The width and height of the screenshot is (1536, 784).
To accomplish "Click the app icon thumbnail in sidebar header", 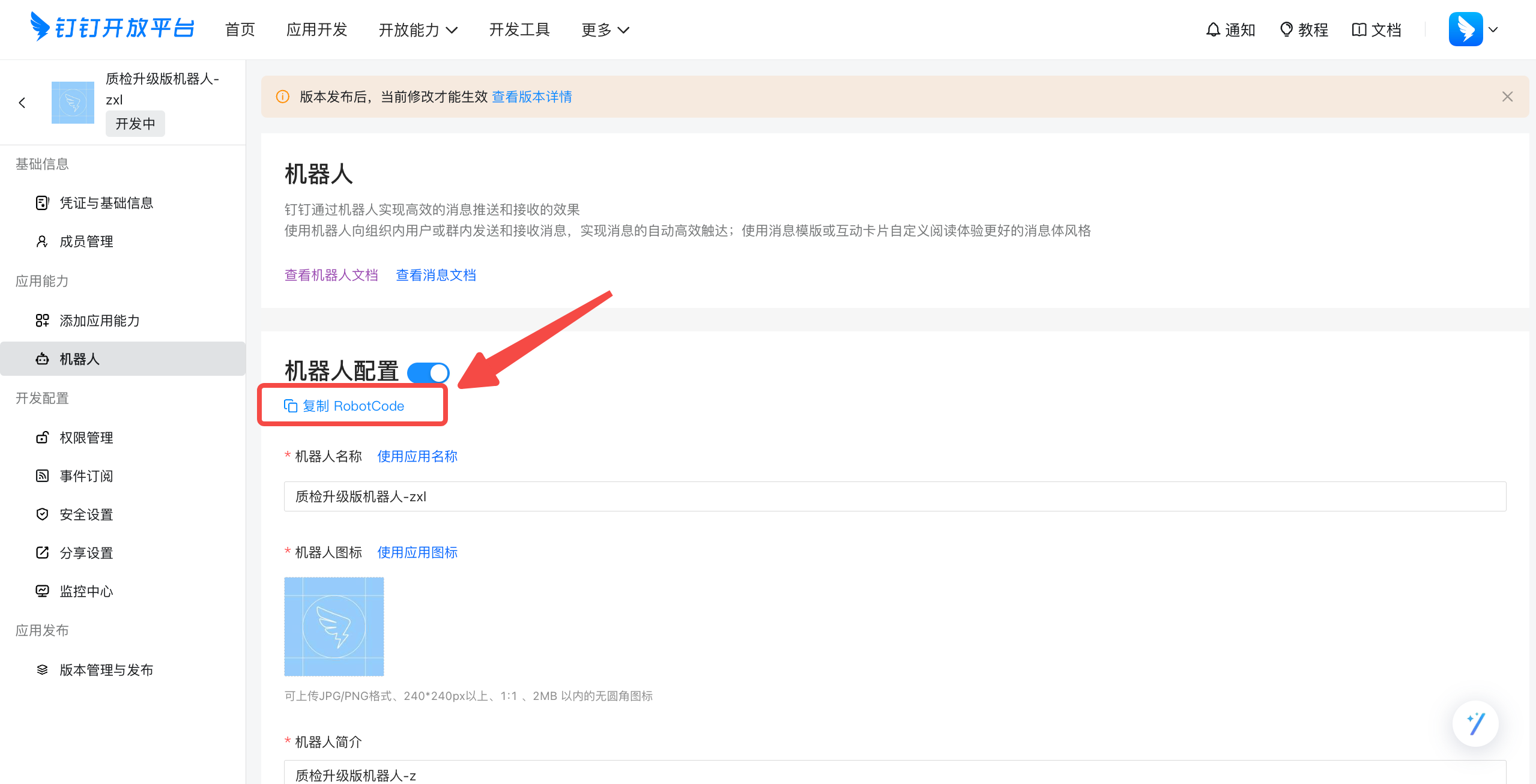I will (73, 103).
